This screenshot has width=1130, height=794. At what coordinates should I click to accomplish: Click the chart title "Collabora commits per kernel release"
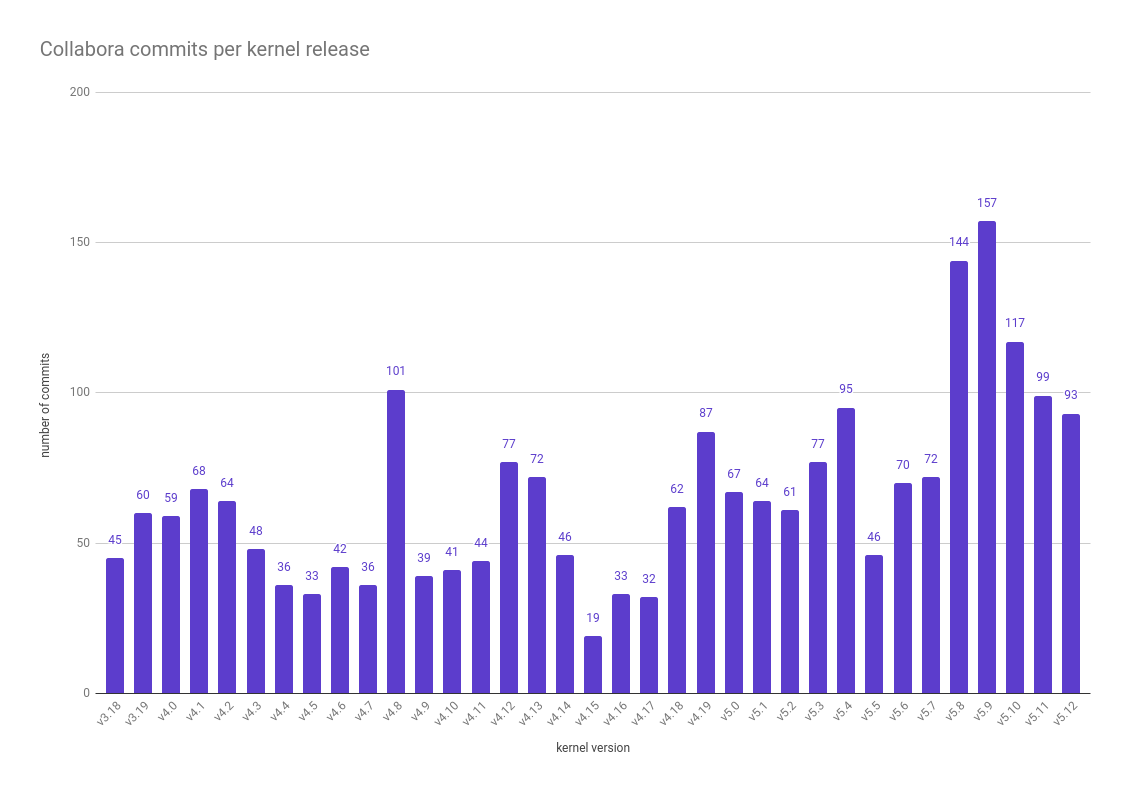coord(205,49)
